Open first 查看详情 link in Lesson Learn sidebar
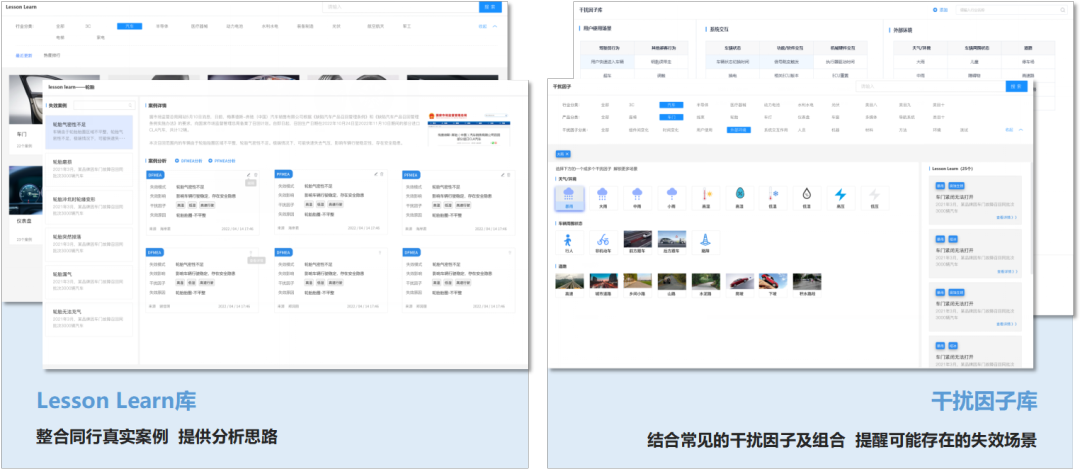 click(x=1006, y=217)
